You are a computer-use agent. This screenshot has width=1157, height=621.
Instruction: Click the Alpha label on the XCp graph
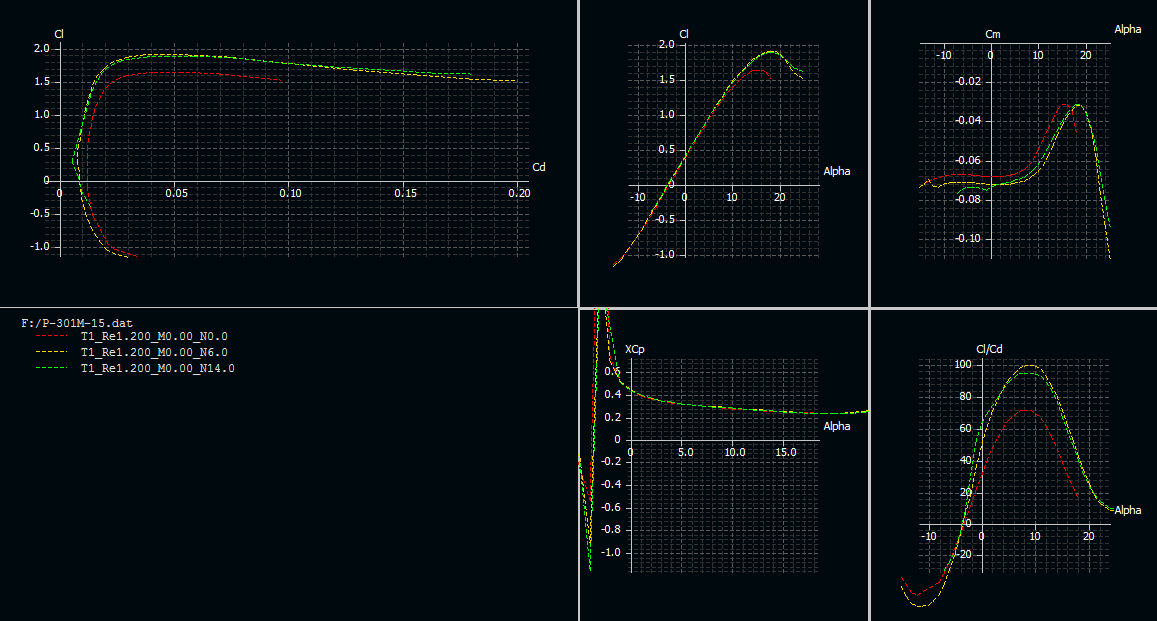point(837,426)
